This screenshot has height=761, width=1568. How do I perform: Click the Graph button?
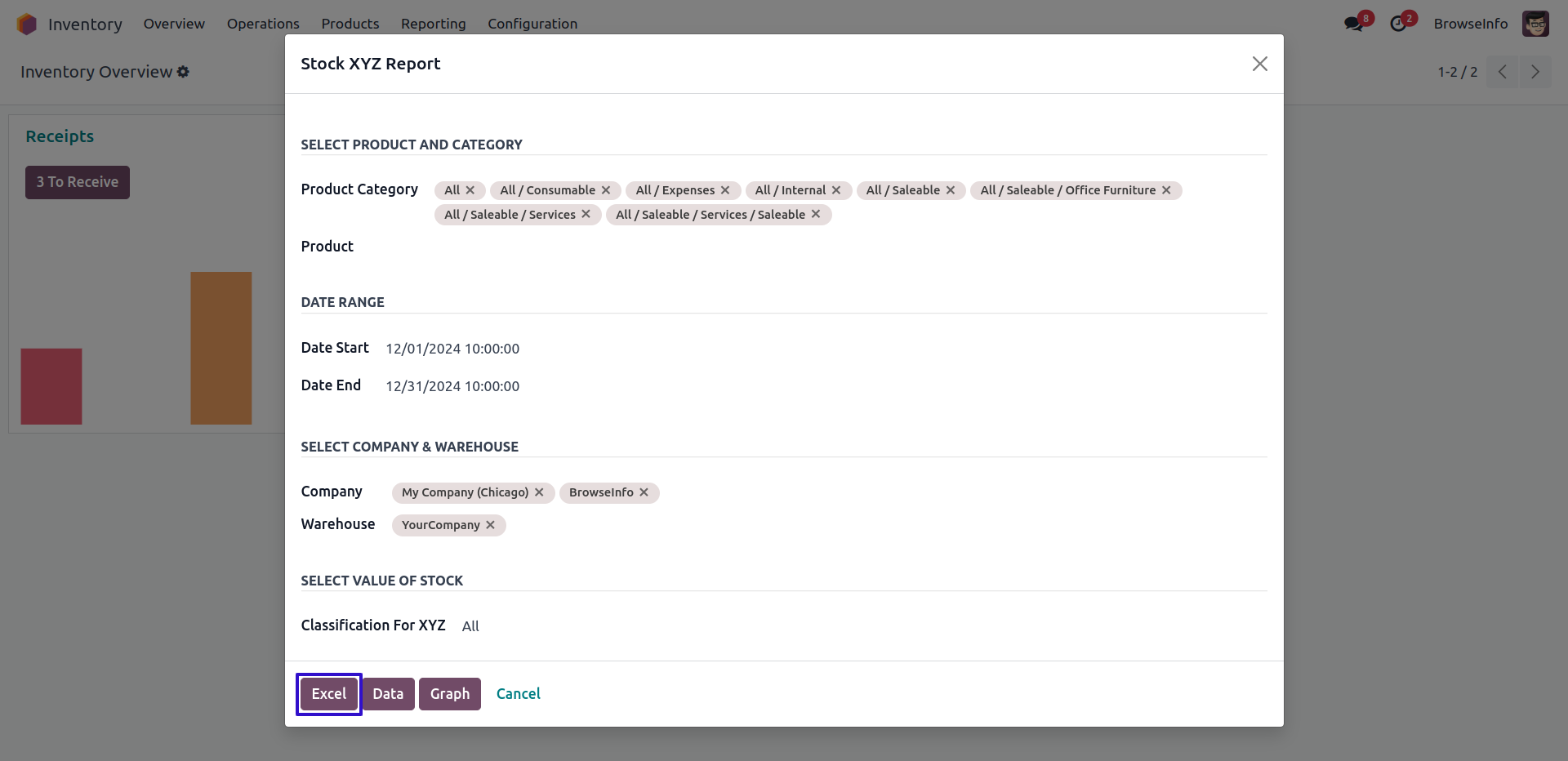click(450, 694)
